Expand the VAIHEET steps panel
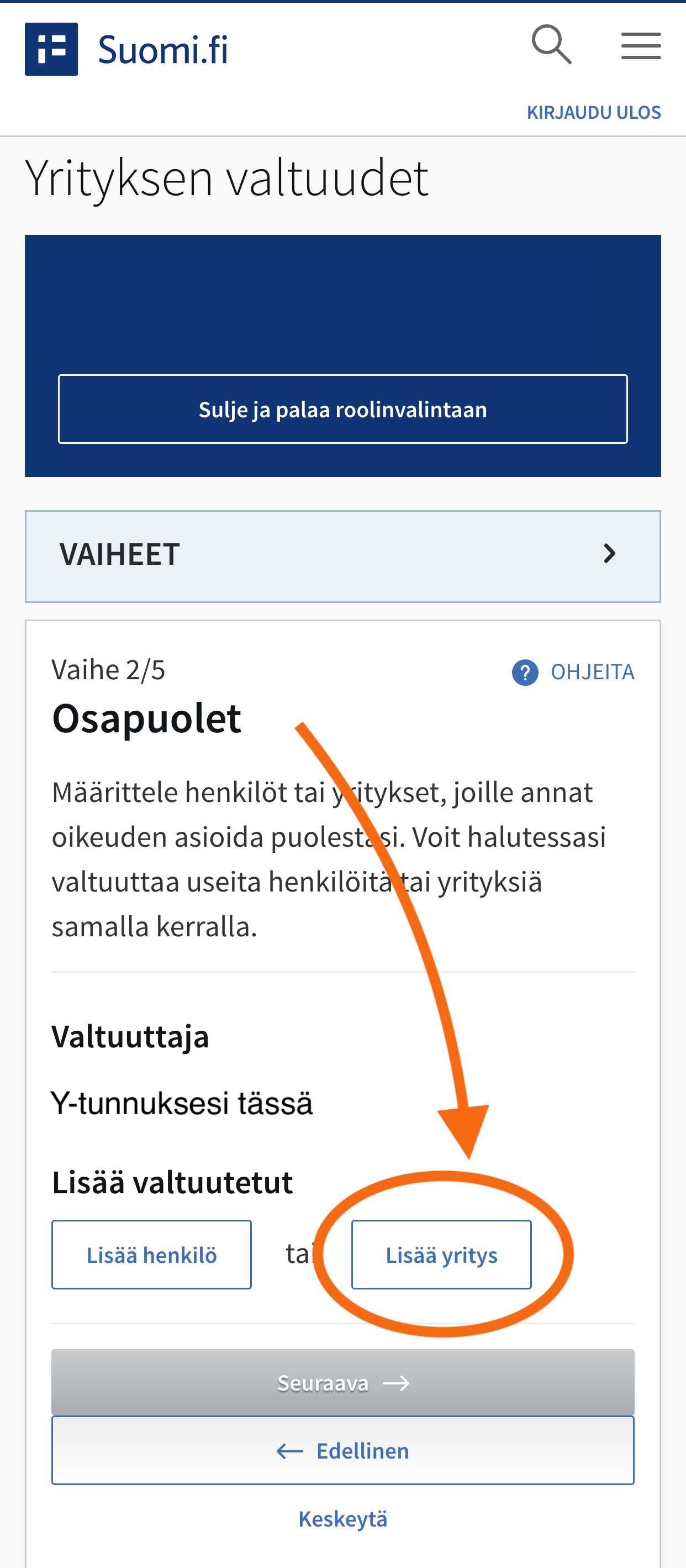This screenshot has height=1568, width=686. [343, 557]
